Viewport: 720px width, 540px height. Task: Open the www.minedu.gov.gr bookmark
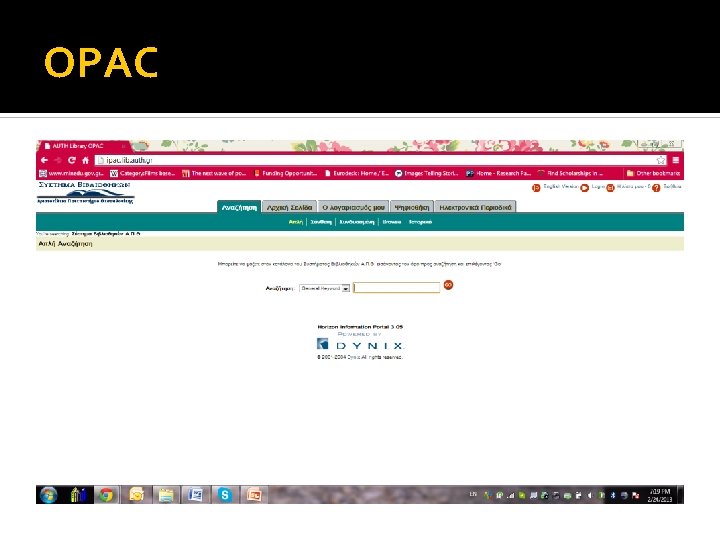click(72, 173)
